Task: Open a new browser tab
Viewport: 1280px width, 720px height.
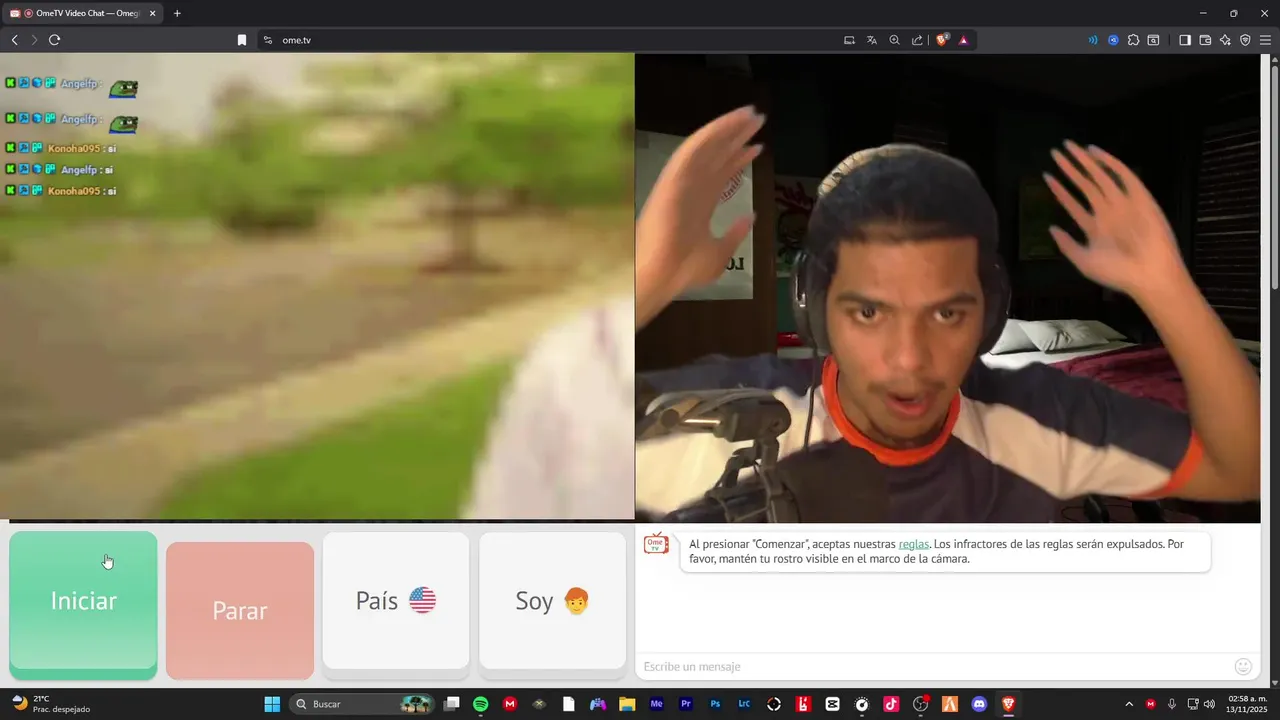Action: point(177,13)
